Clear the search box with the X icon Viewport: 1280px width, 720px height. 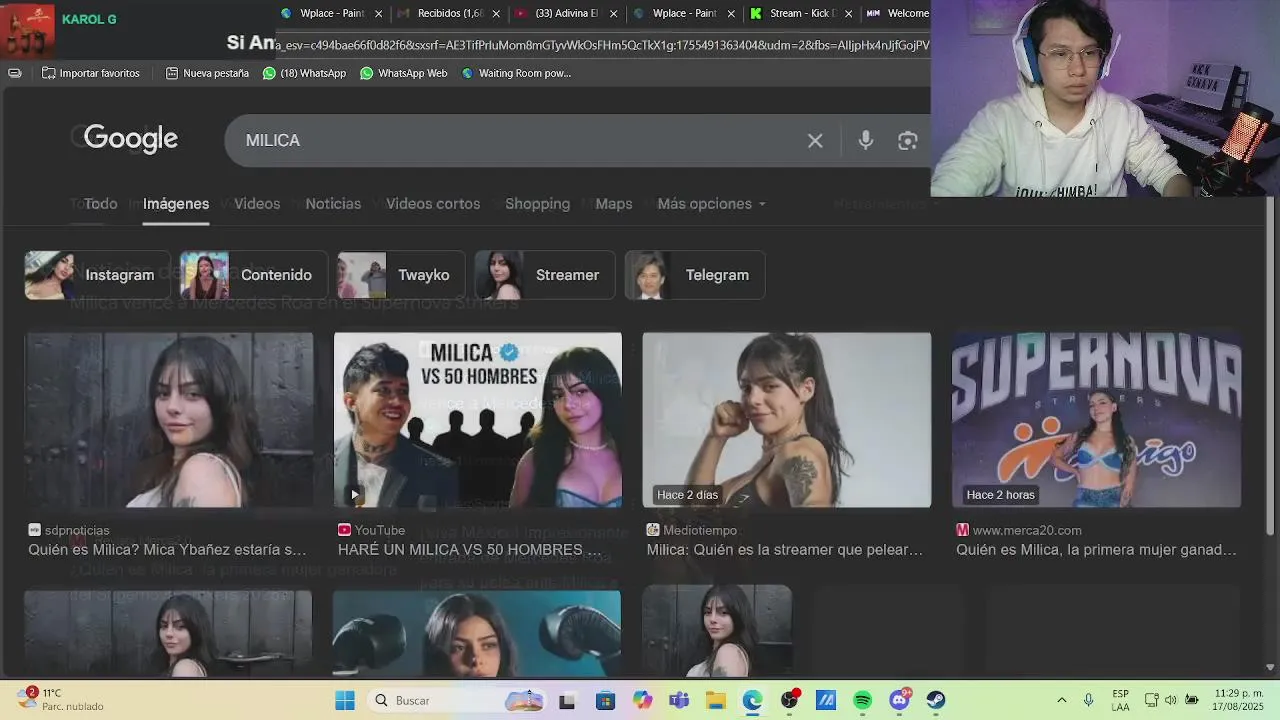point(815,141)
